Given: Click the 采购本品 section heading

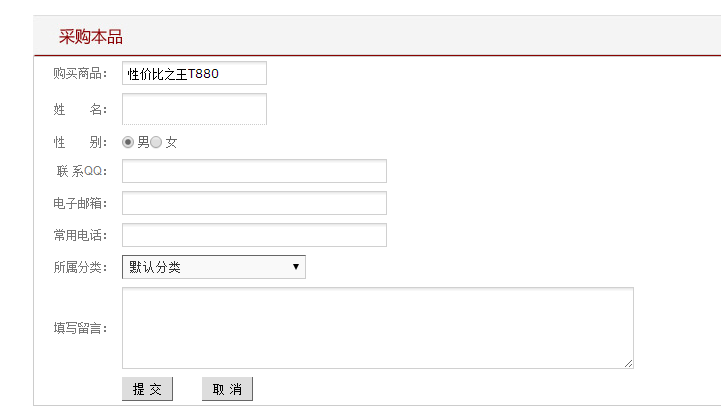Looking at the screenshot, I should (x=91, y=37).
